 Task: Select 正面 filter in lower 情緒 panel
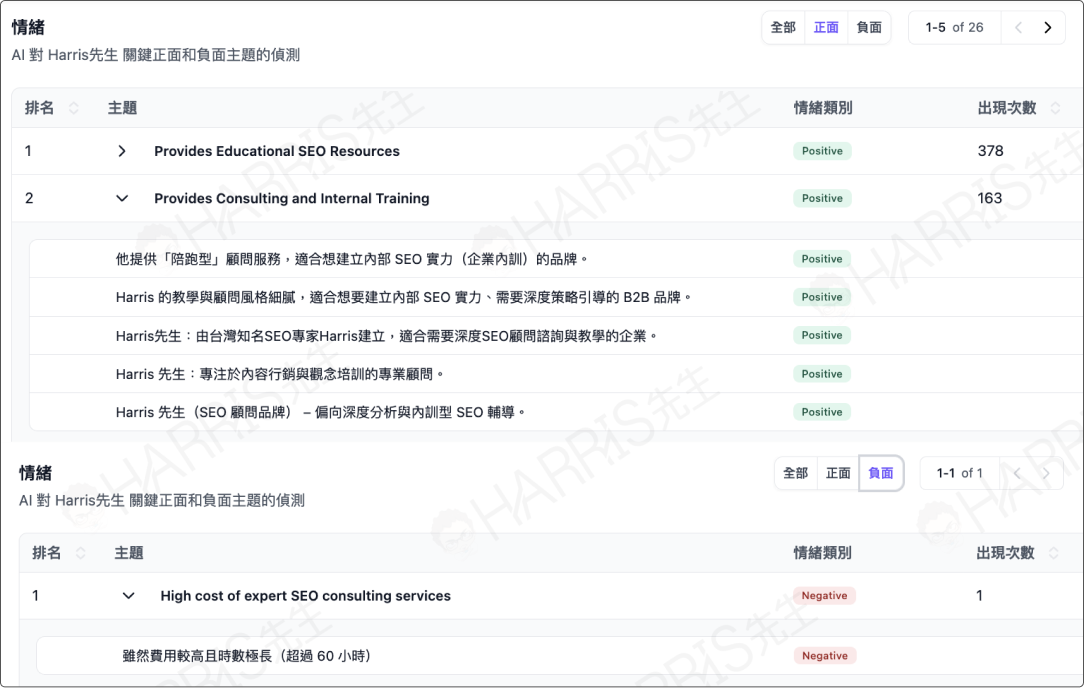click(838, 474)
